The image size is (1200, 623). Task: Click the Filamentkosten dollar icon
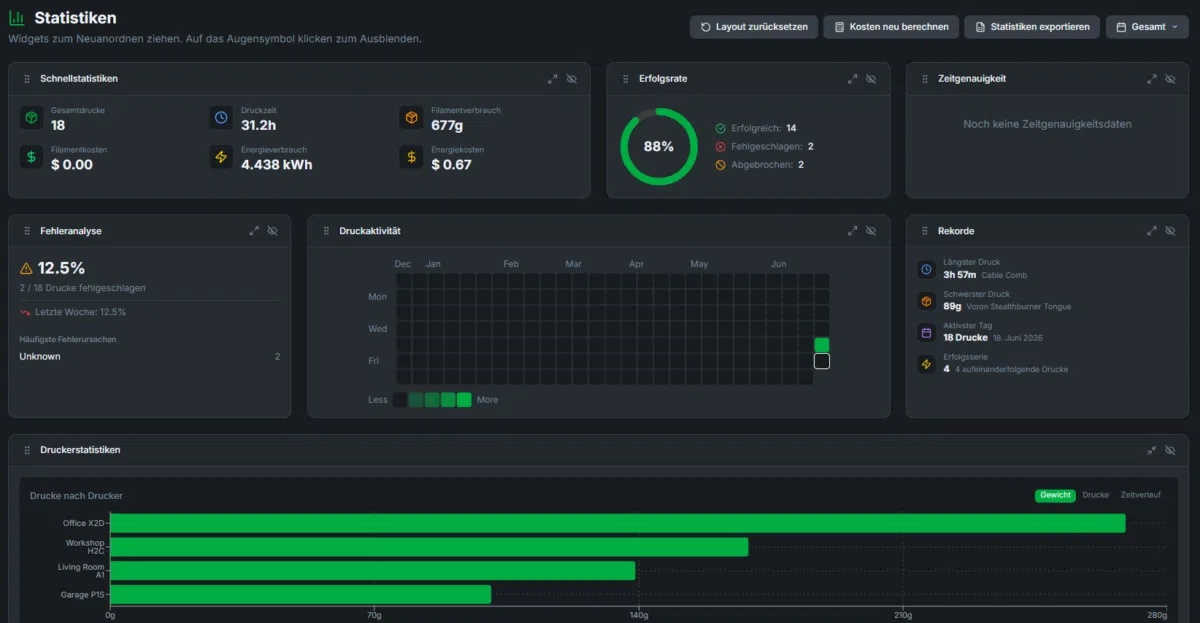[x=31, y=157]
